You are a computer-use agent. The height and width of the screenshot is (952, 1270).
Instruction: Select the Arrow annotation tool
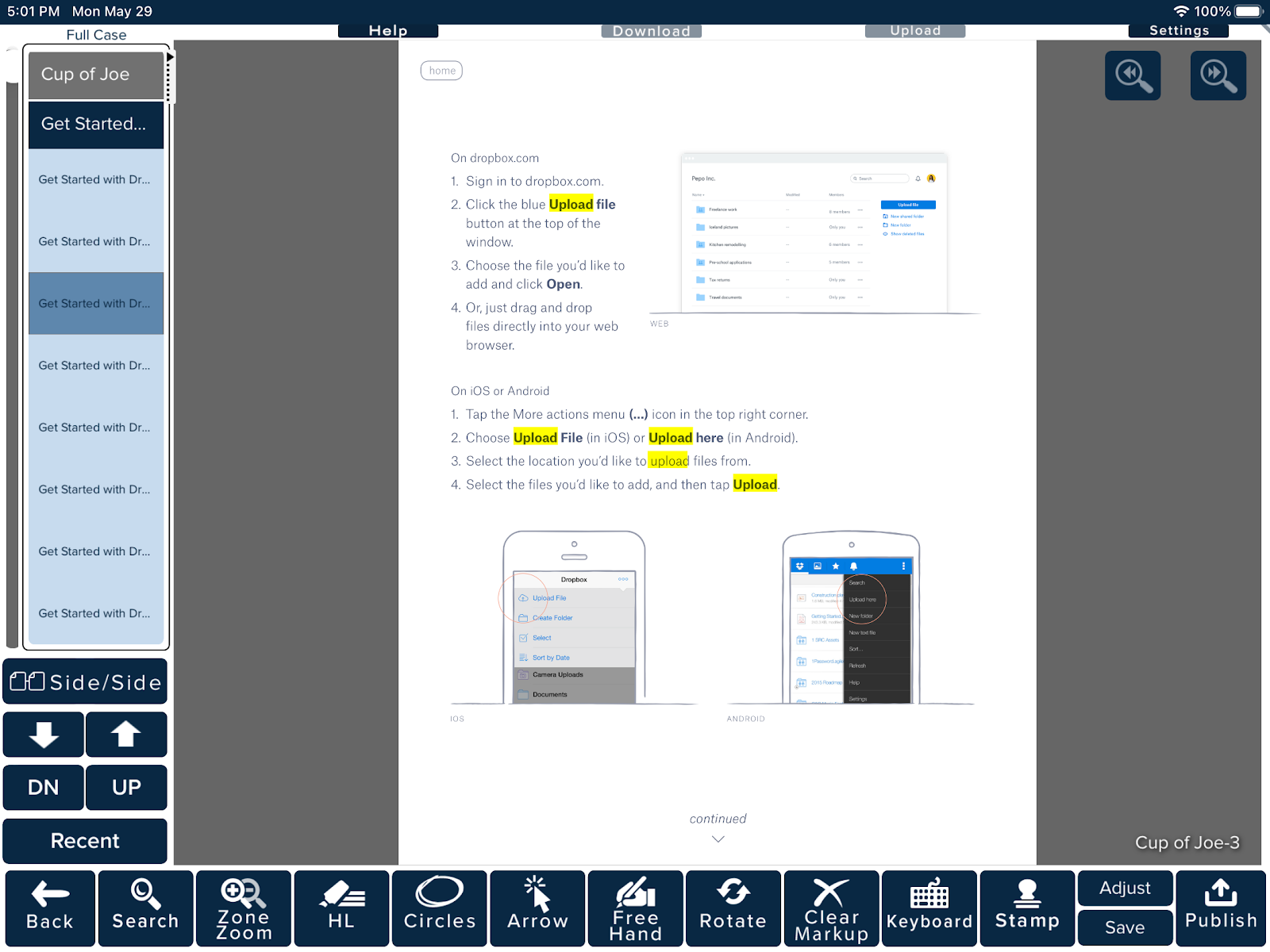(537, 908)
